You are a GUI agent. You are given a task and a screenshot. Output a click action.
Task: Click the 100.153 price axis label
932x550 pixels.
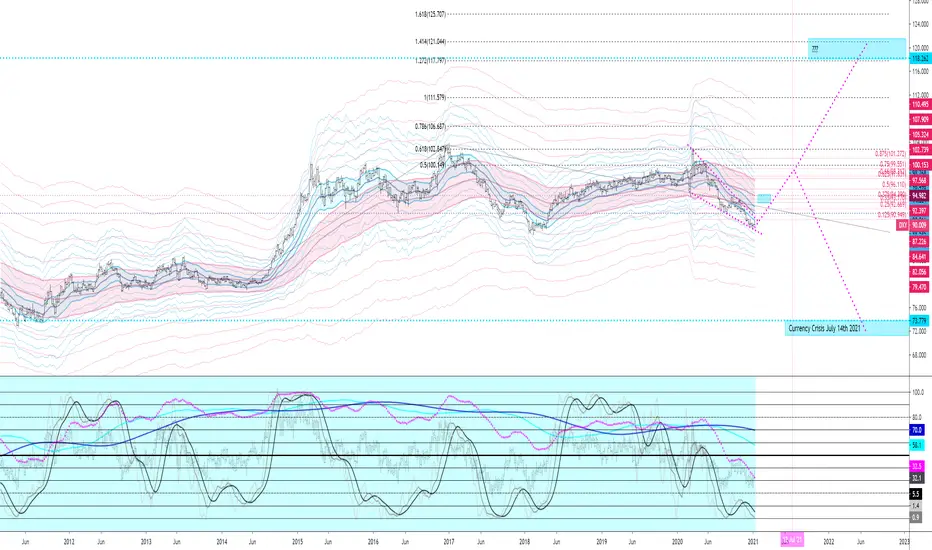[x=919, y=165]
